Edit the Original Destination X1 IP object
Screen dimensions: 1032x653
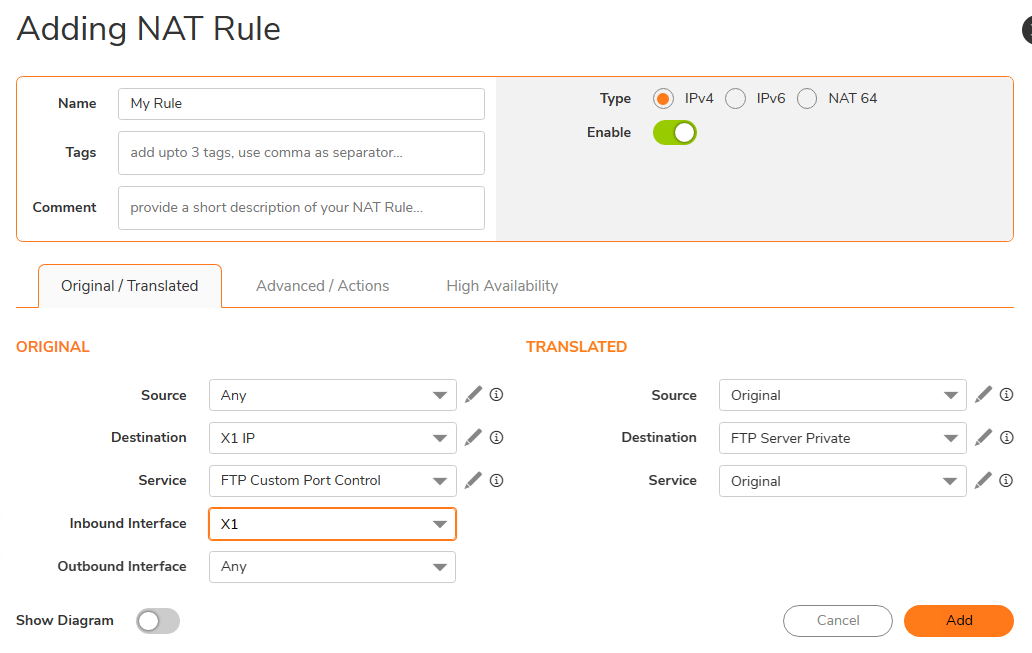pyautogui.click(x=473, y=437)
